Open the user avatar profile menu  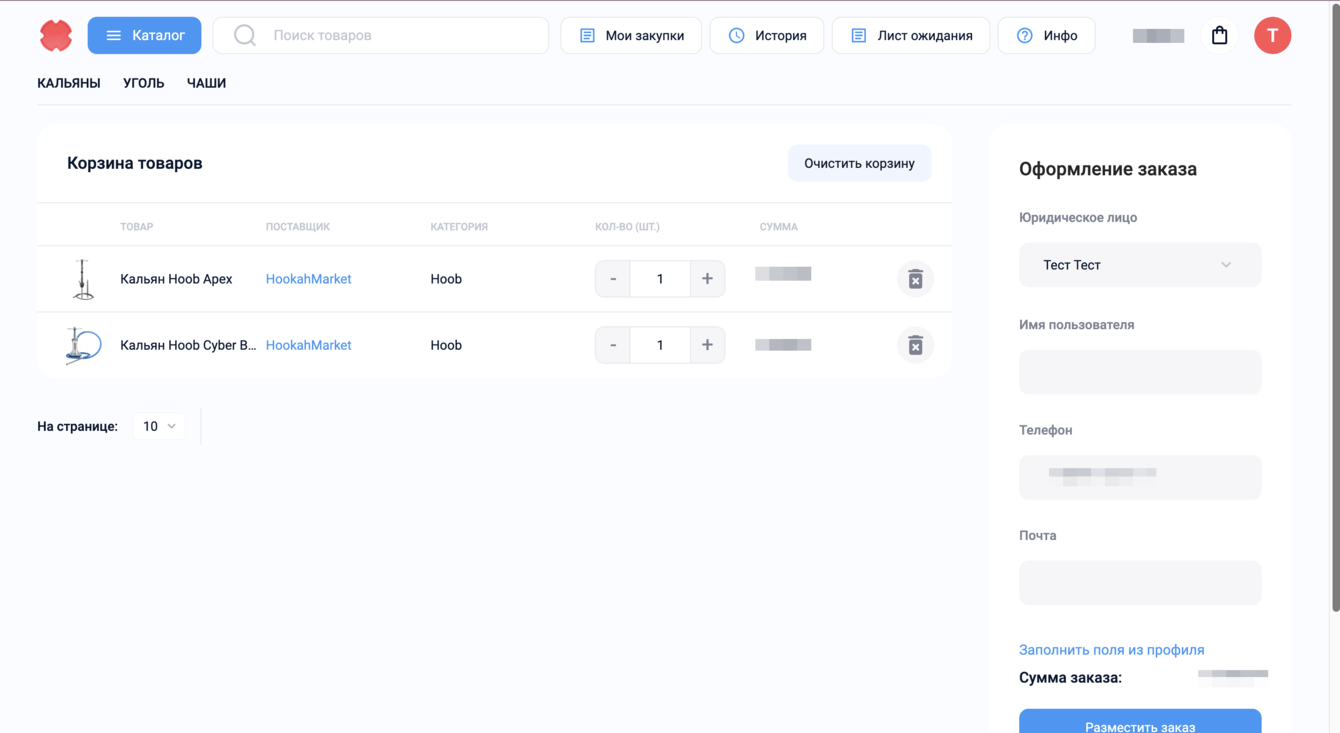tap(1272, 36)
